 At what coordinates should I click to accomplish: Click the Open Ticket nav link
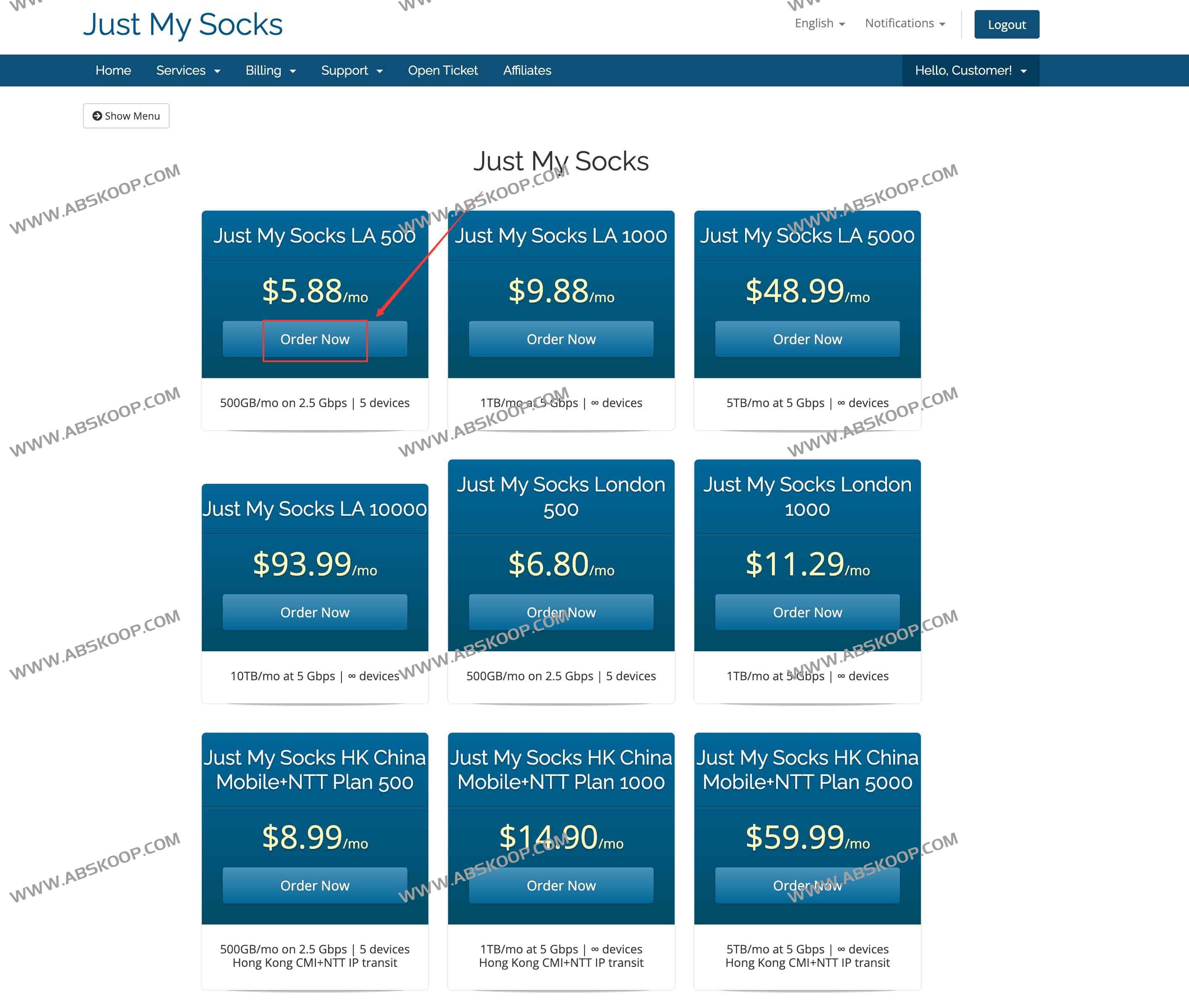(443, 70)
